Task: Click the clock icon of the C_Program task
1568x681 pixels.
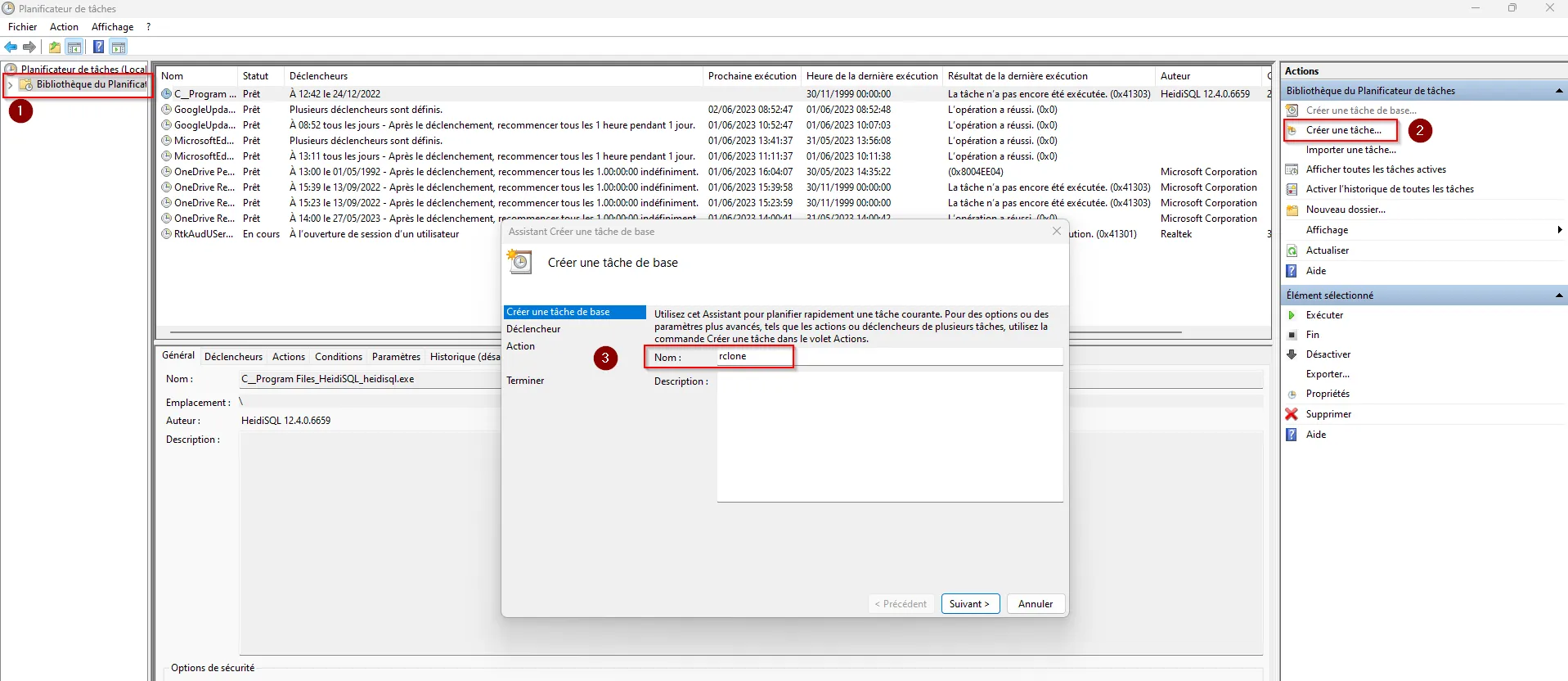Action: pyautogui.click(x=167, y=94)
